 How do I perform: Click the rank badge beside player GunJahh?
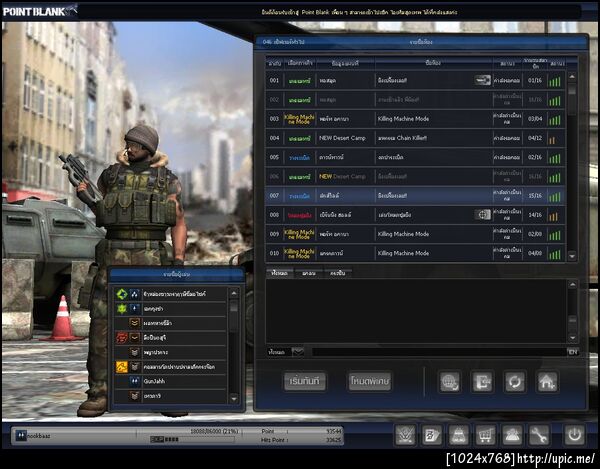(x=134, y=381)
